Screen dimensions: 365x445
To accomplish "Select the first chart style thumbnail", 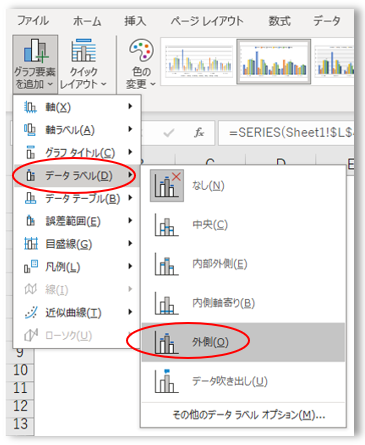I will [x=199, y=61].
